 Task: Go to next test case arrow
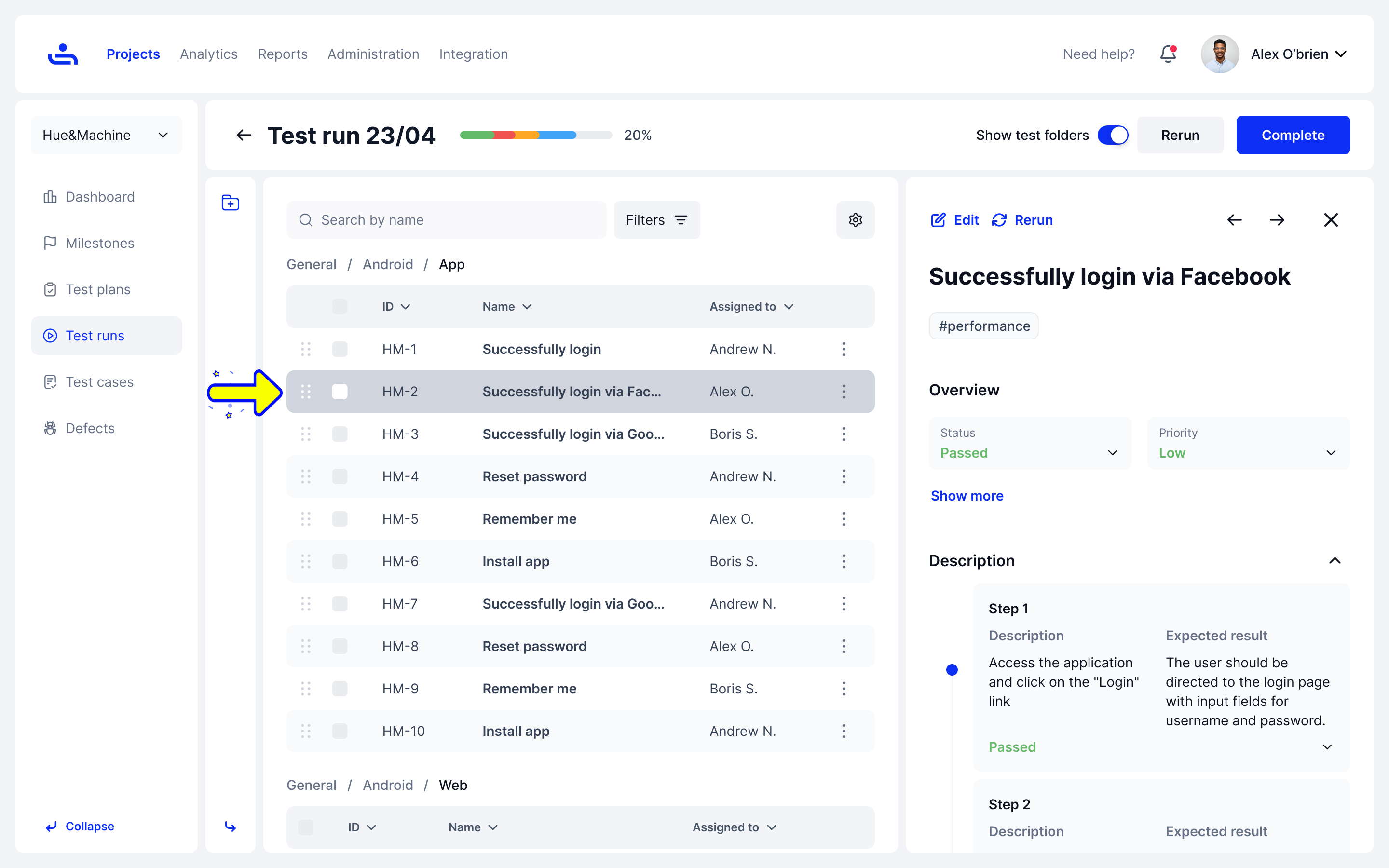coord(1277,220)
